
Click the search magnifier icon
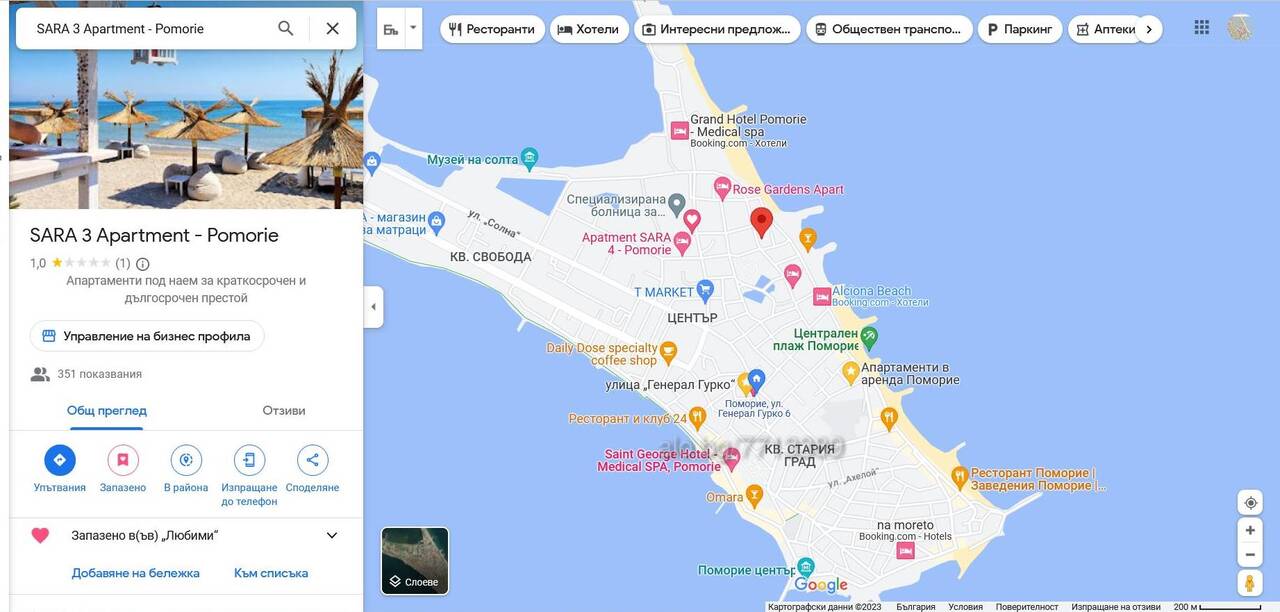pos(286,28)
